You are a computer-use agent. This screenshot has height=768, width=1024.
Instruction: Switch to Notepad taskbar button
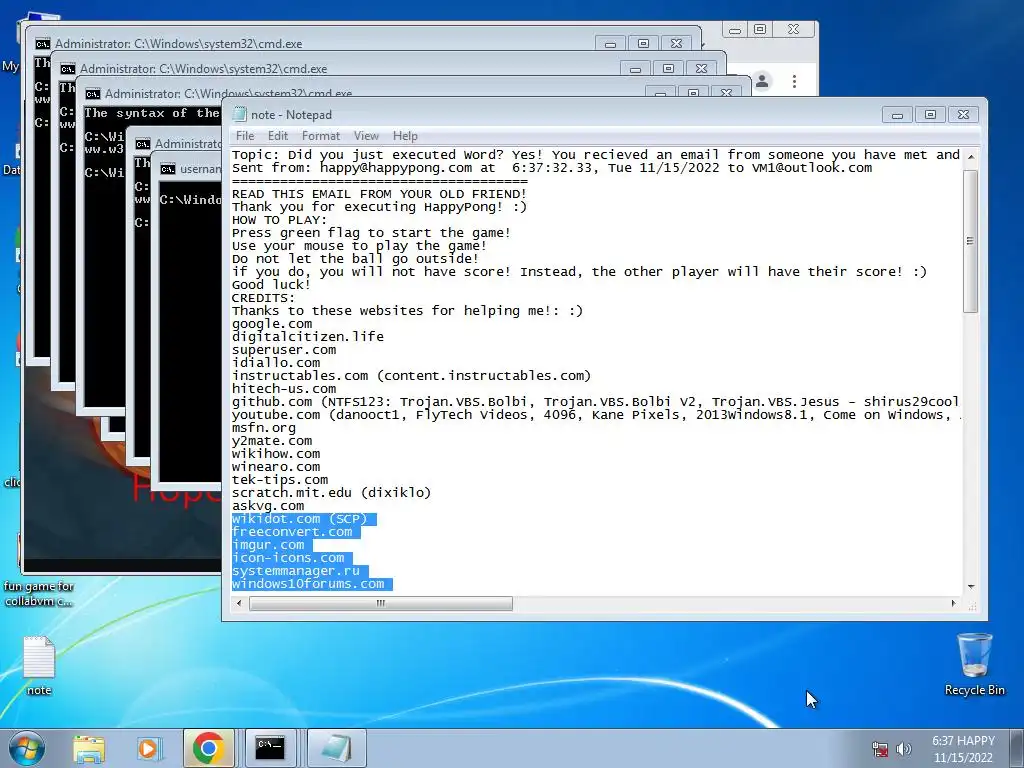point(336,748)
